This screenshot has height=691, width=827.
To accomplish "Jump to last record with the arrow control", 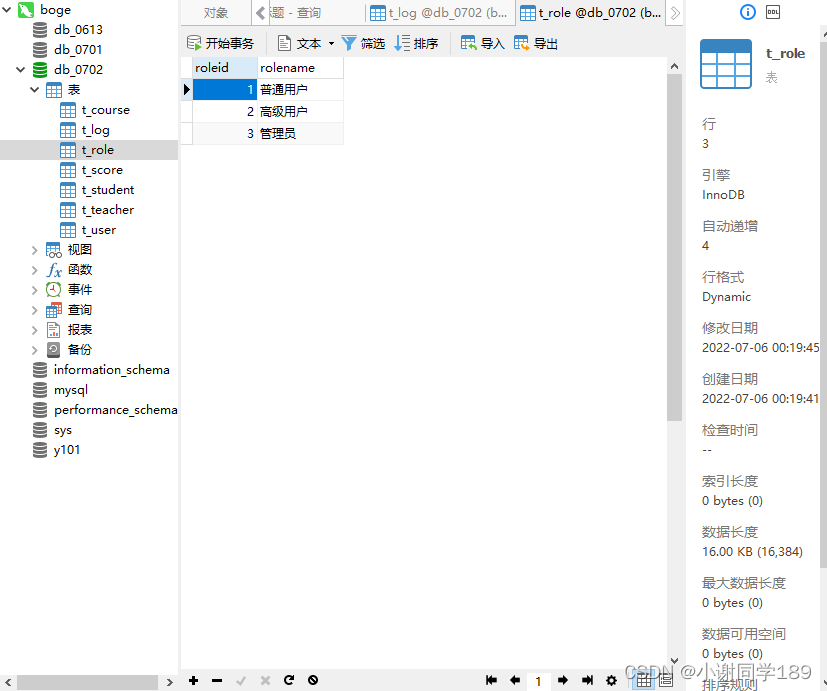I will (x=587, y=680).
